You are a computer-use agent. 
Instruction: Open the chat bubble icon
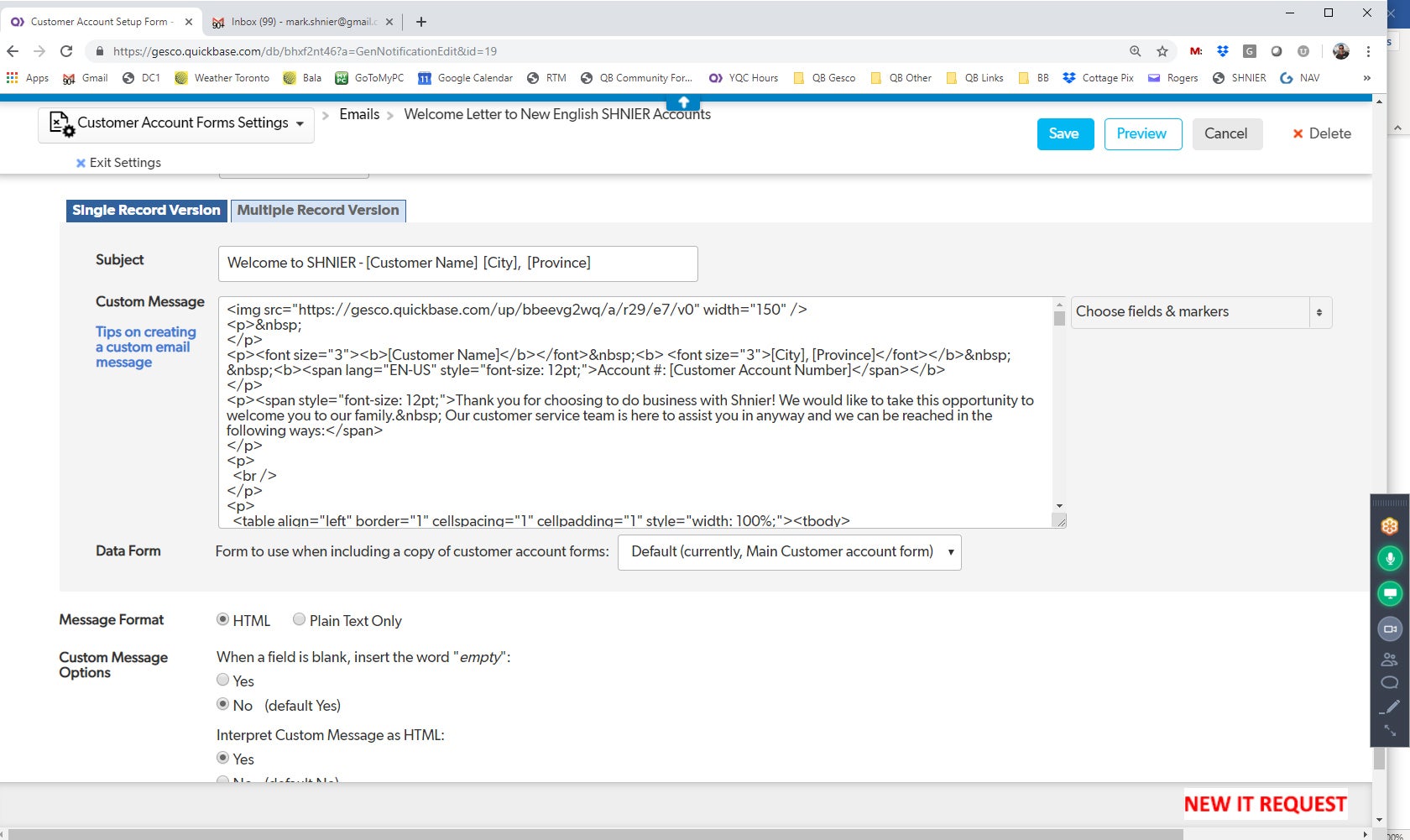click(1390, 682)
